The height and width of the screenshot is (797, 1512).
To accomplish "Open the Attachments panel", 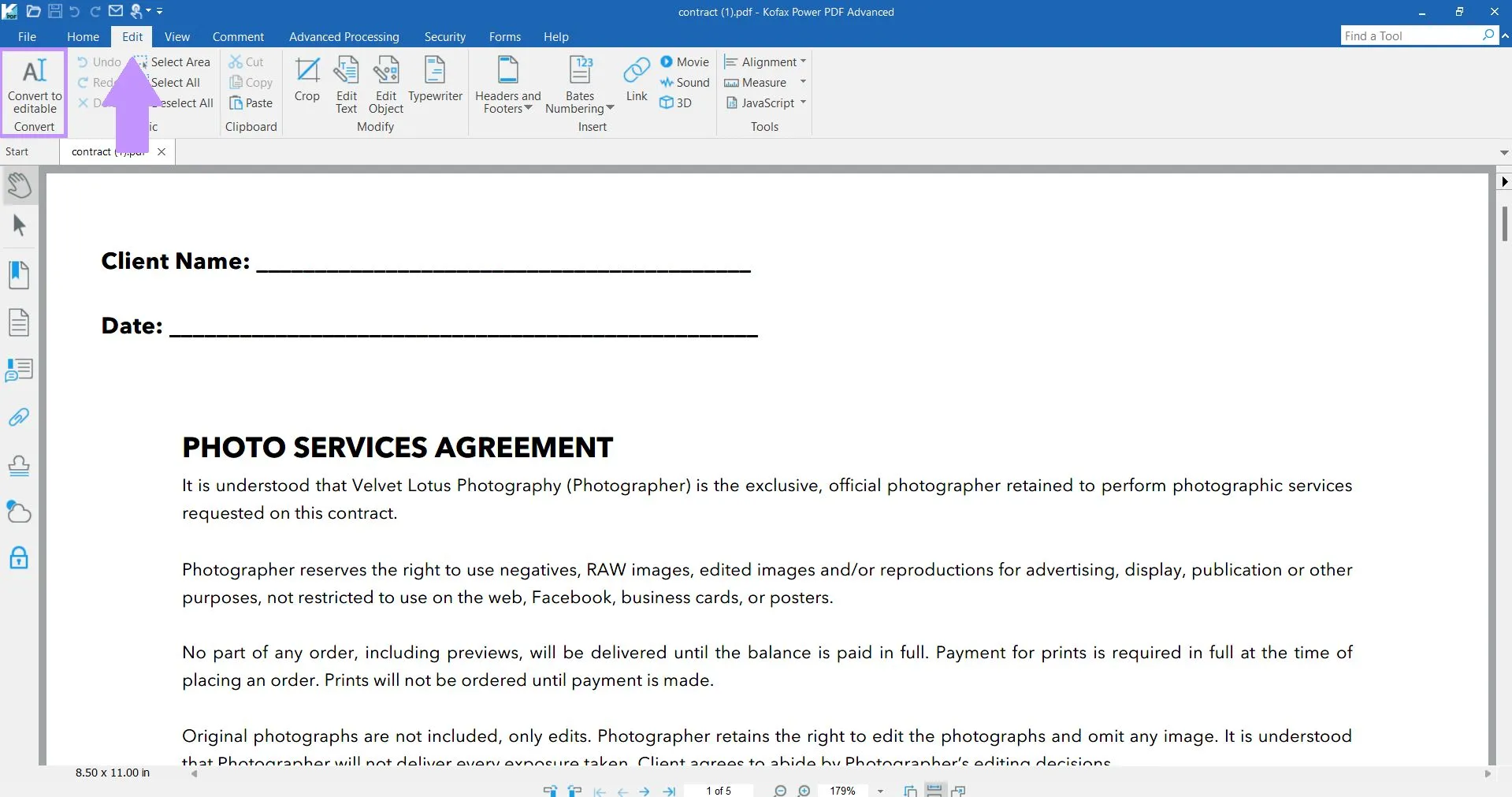I will tap(18, 417).
